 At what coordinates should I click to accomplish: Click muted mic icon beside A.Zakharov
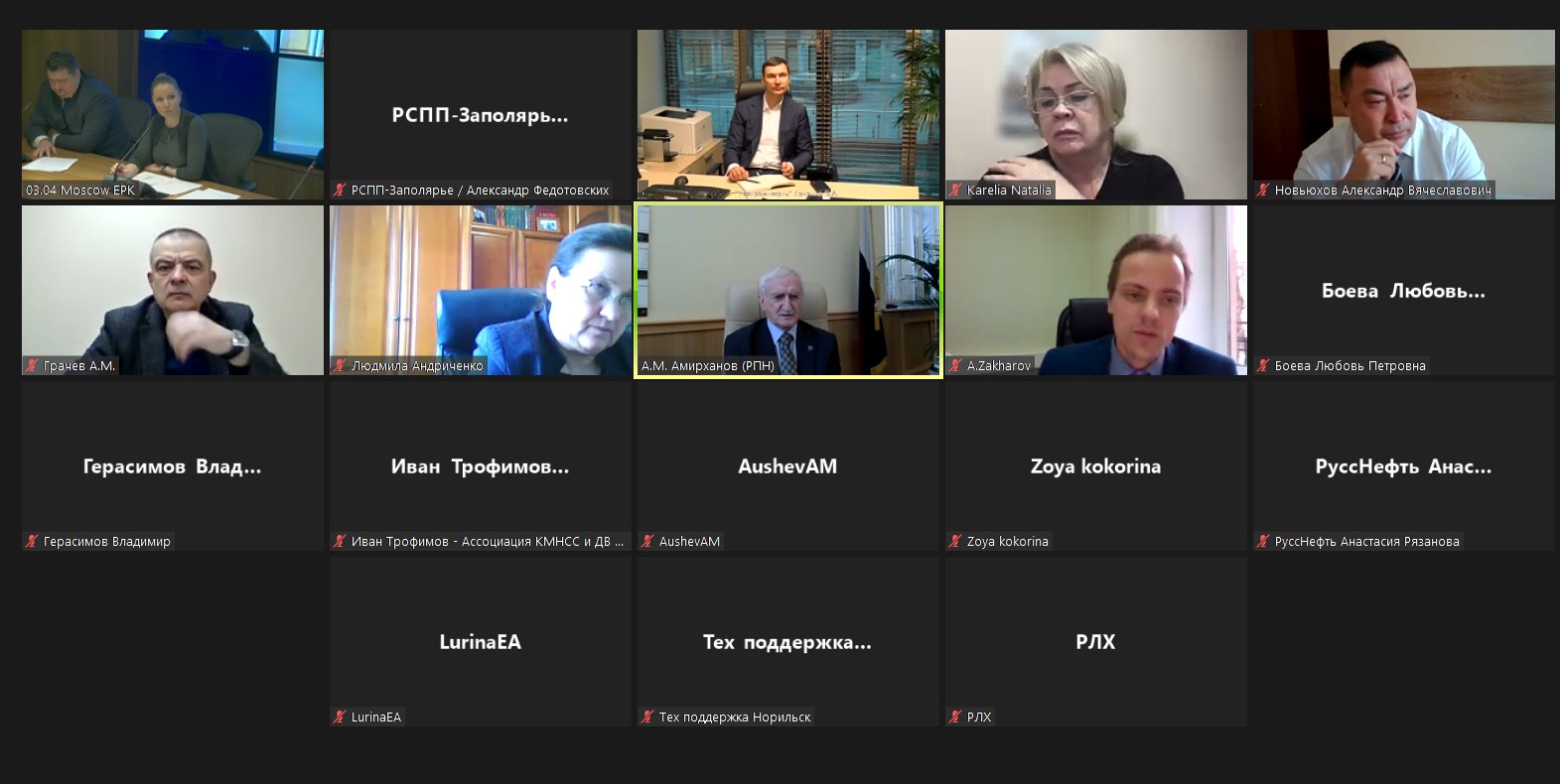click(x=955, y=366)
